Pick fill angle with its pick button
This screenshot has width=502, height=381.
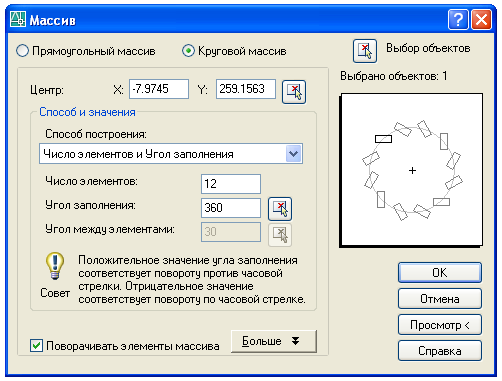pos(280,209)
